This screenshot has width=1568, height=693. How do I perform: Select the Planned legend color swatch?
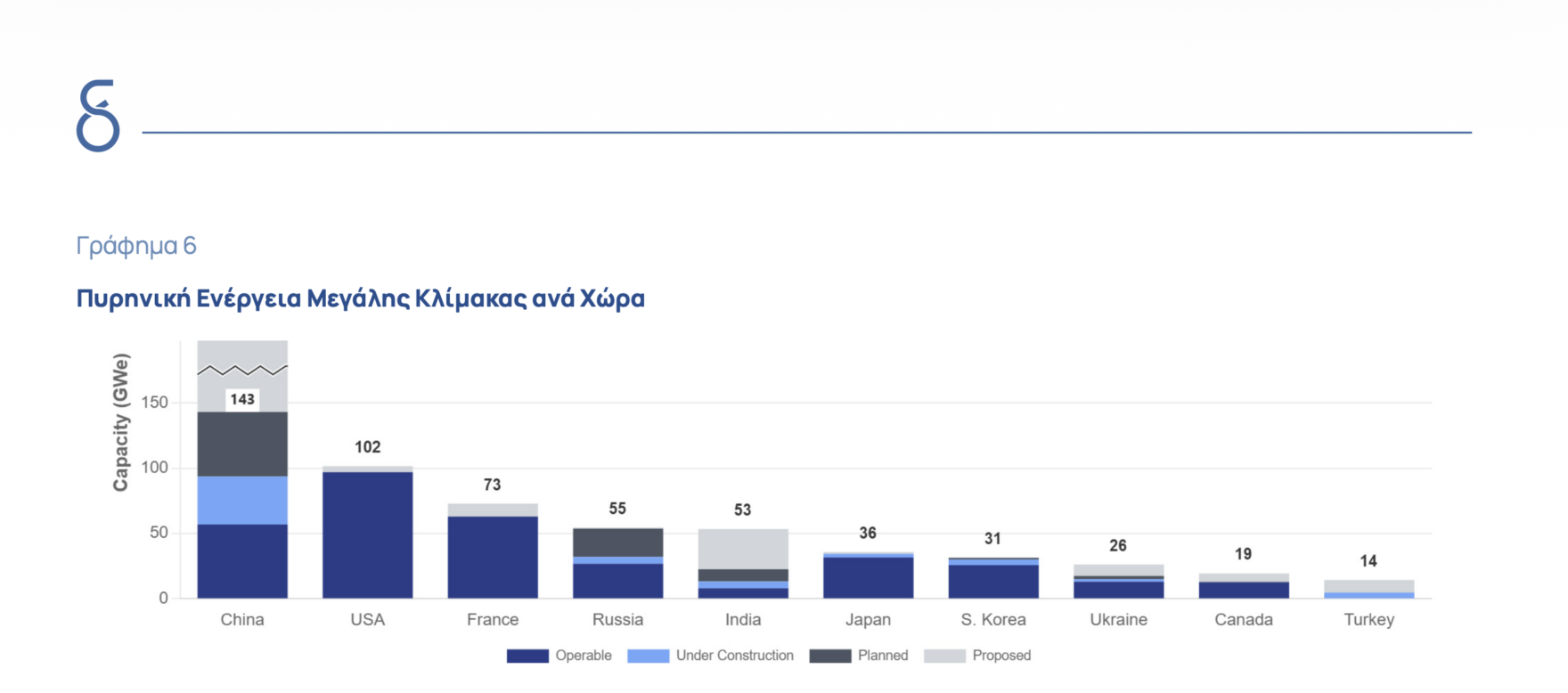tap(829, 656)
